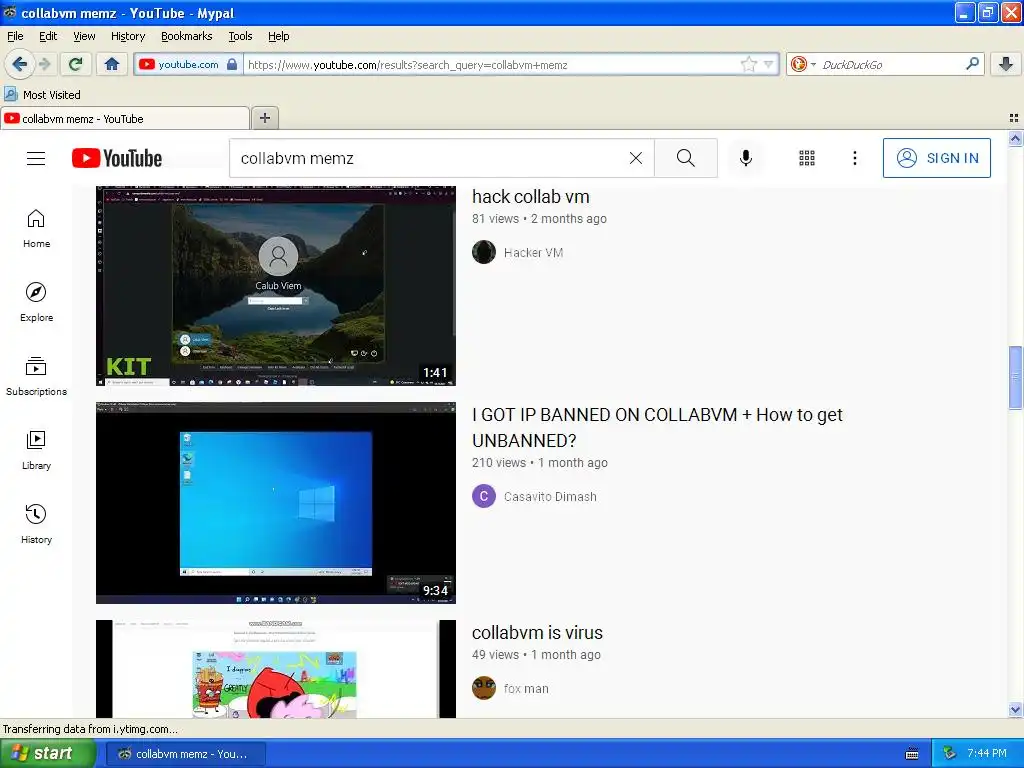Viewport: 1024px width, 768px height.
Task: Open YouTube settings three-dot menu
Action: tap(855, 158)
